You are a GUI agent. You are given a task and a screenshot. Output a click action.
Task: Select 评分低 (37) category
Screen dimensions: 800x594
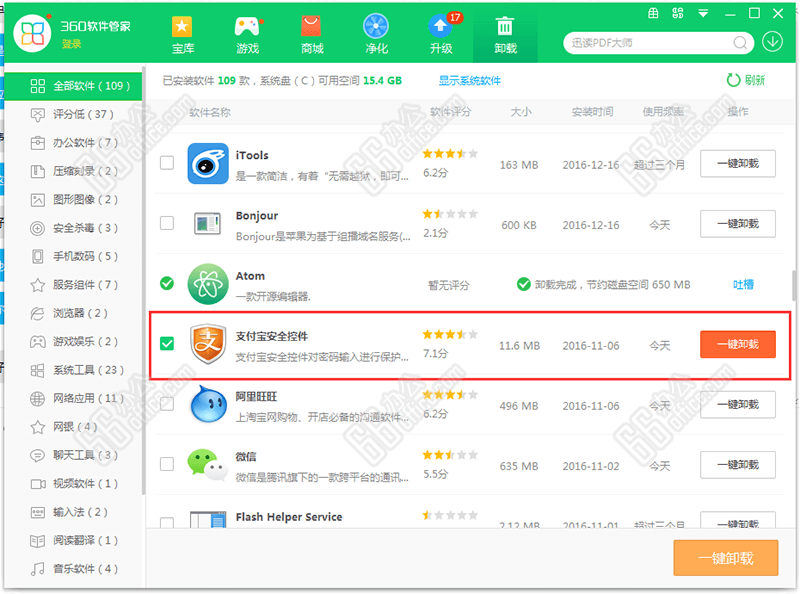(73, 114)
